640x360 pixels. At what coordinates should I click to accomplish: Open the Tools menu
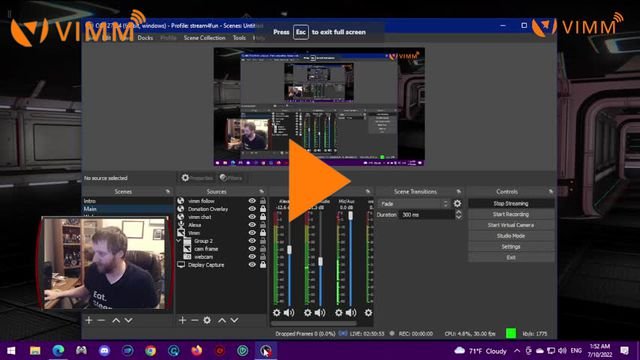pos(239,38)
